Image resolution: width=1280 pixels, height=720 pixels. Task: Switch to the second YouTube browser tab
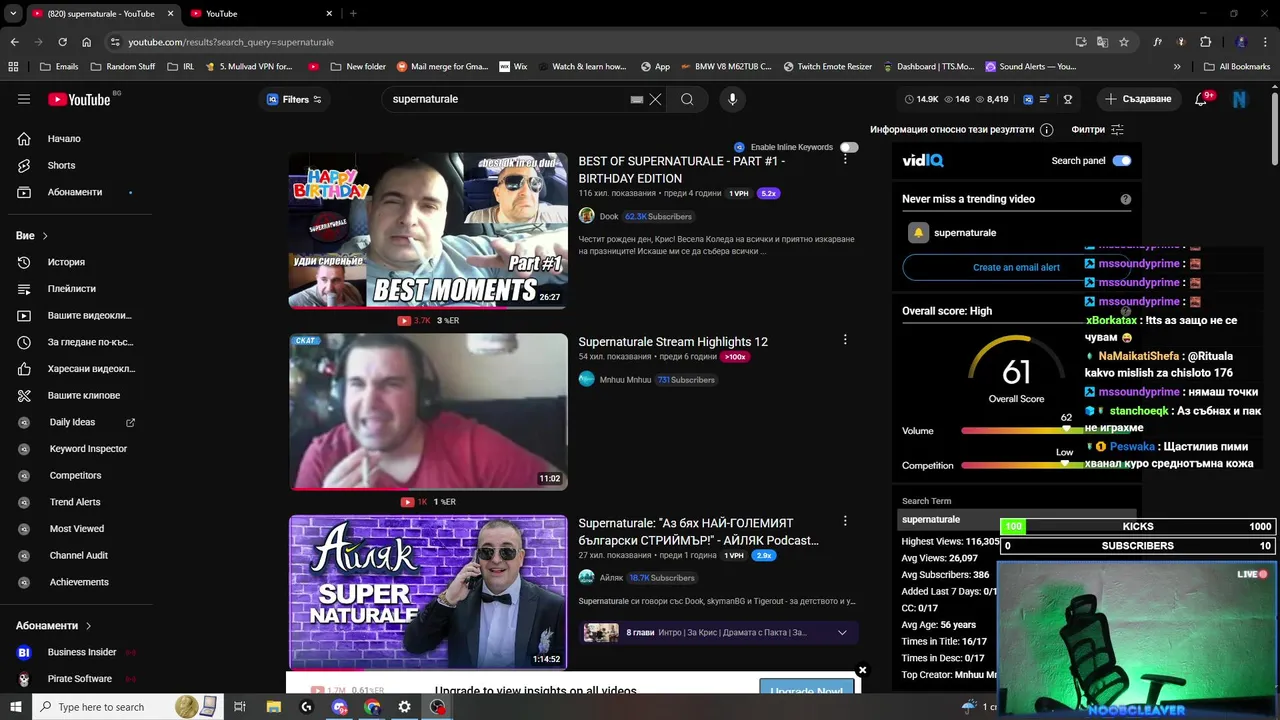tap(260, 14)
